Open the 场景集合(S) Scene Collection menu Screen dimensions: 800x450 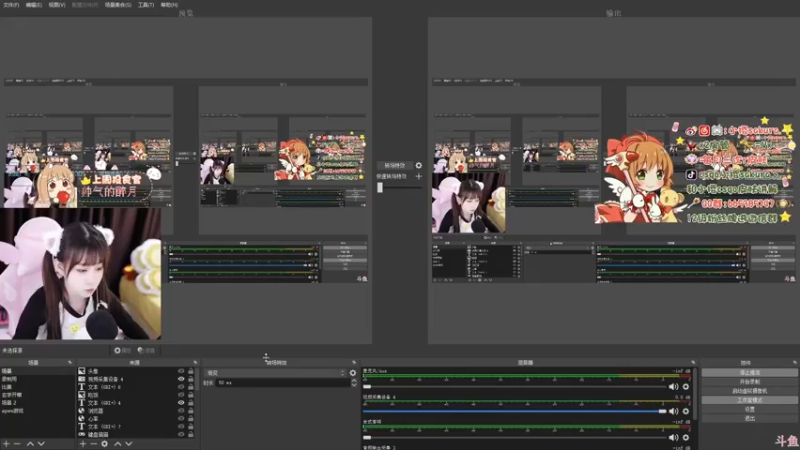[118, 5]
